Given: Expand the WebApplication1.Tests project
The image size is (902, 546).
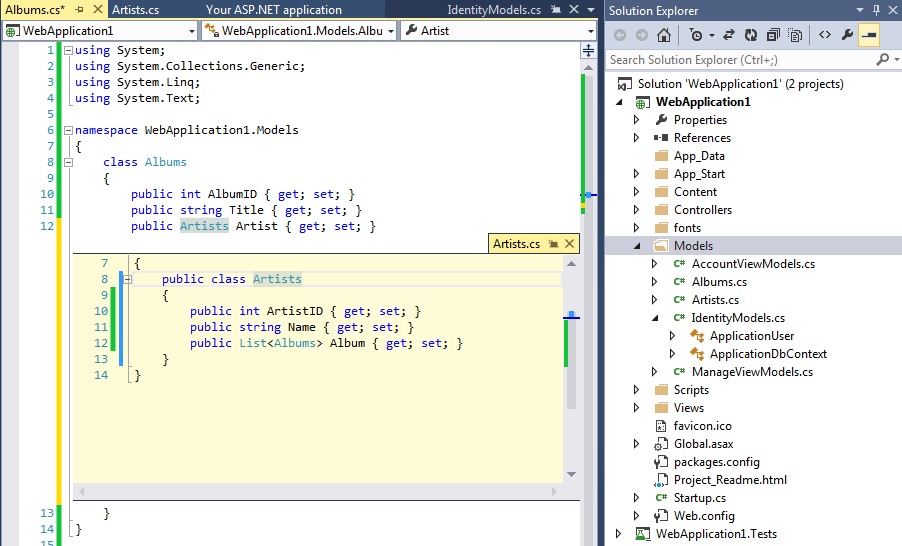Looking at the screenshot, I should (619, 533).
